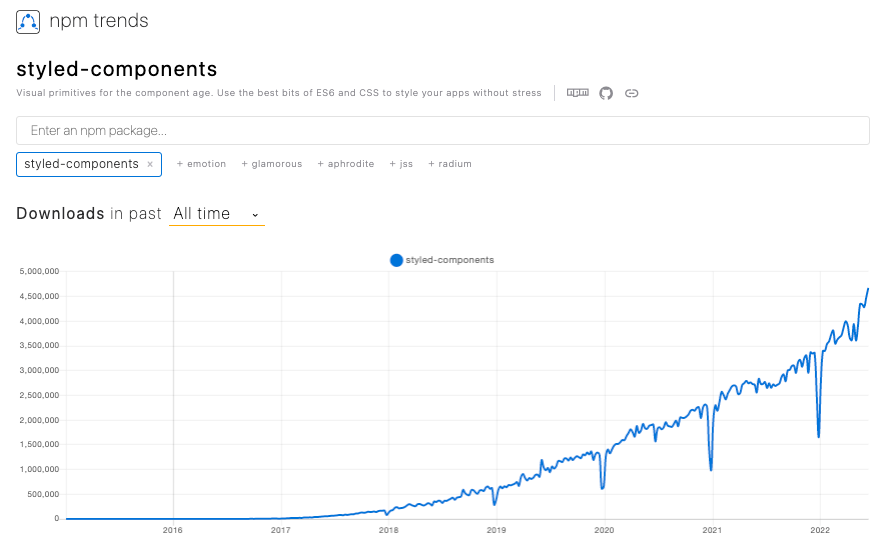The image size is (888, 549).
Task: Click the package description text
Action: click(279, 93)
